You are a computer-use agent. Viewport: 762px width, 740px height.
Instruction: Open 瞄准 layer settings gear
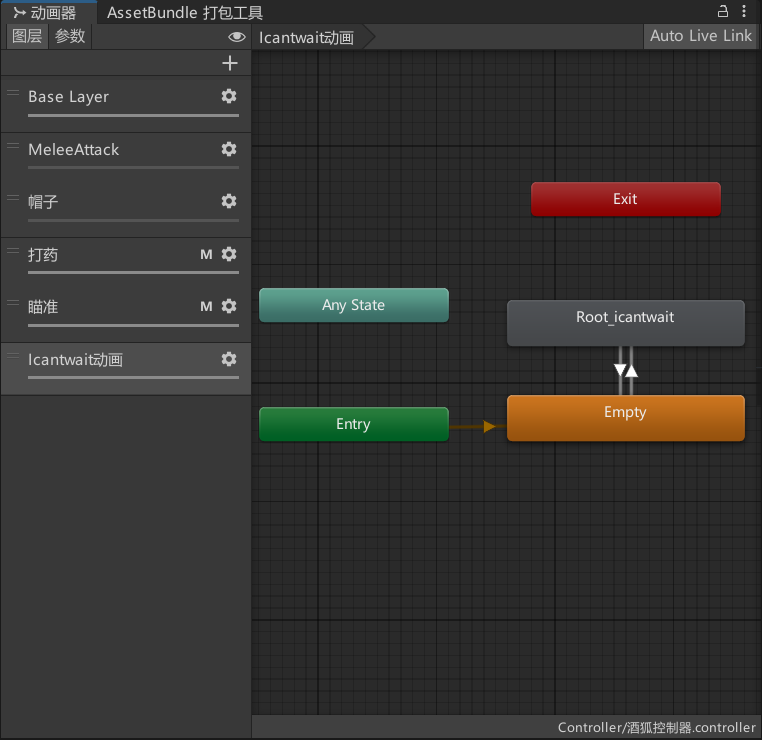pos(229,306)
